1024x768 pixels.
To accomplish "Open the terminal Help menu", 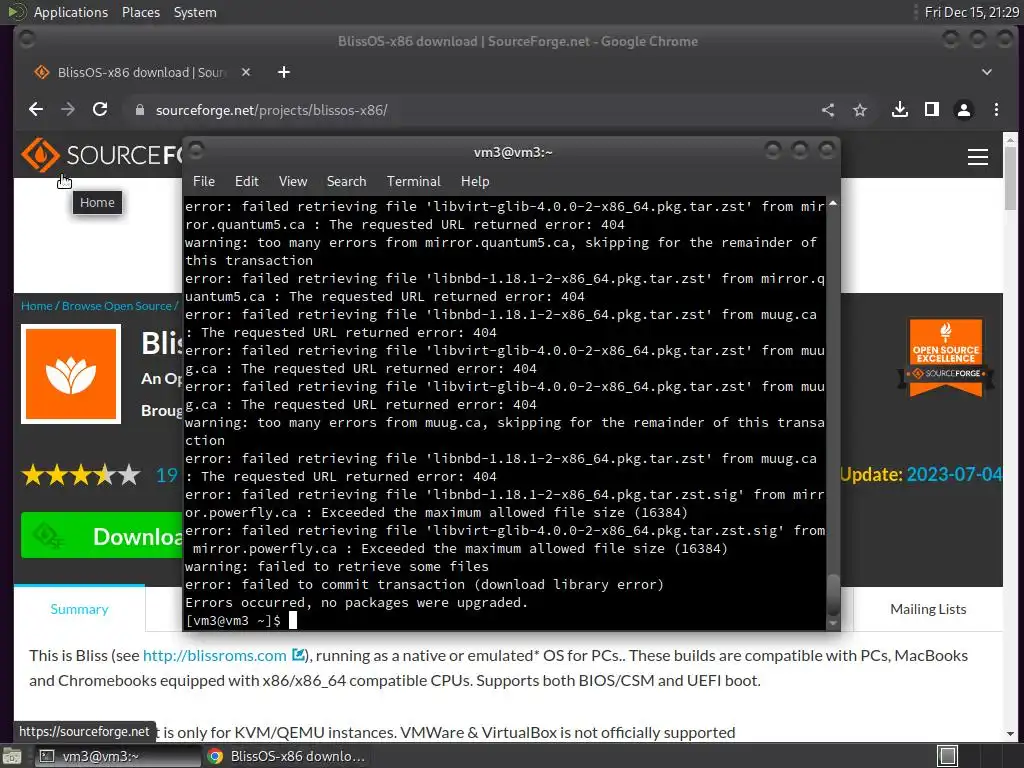I will point(475,181).
